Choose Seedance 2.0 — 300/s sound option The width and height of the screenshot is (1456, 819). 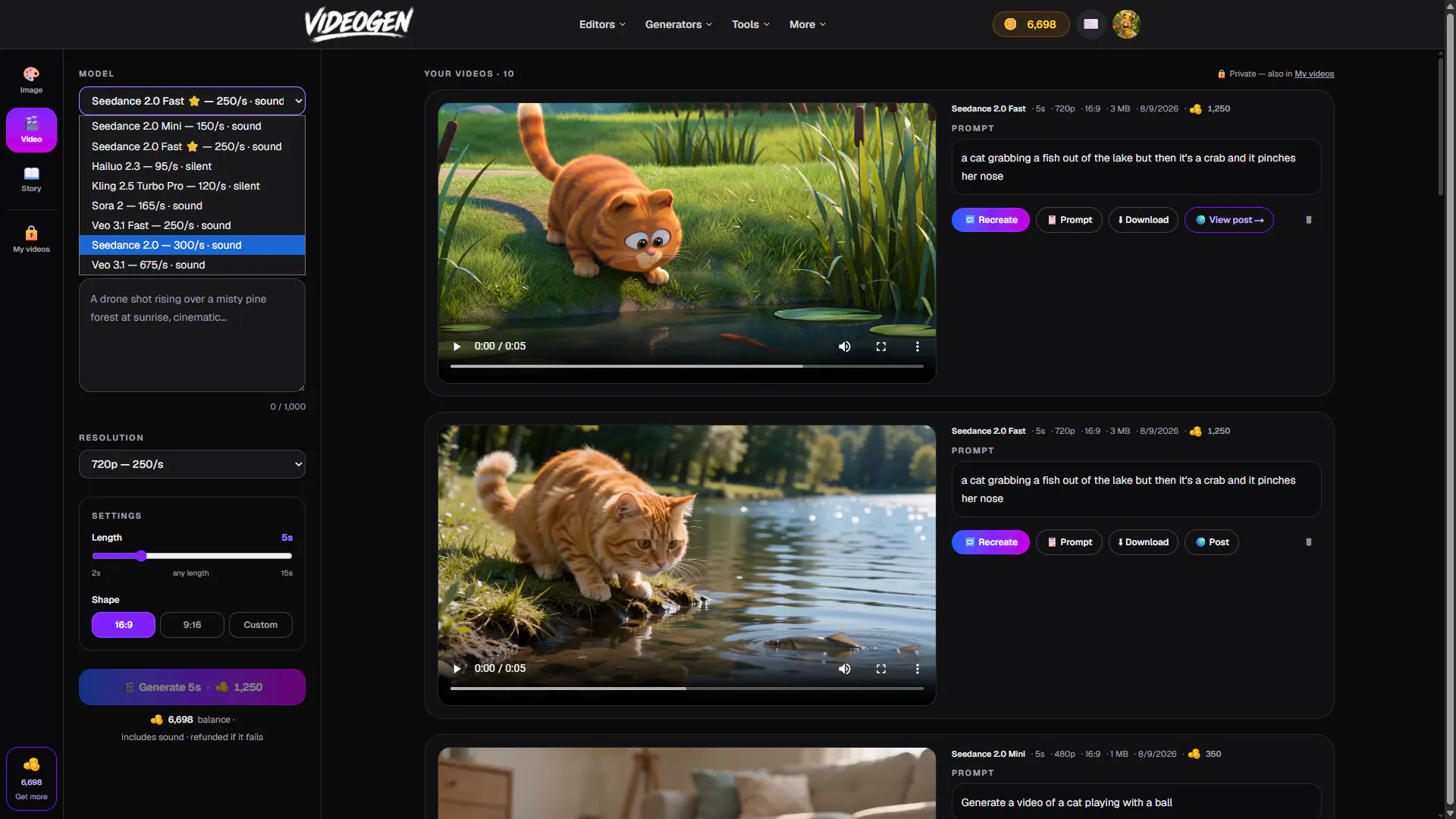pyautogui.click(x=192, y=245)
